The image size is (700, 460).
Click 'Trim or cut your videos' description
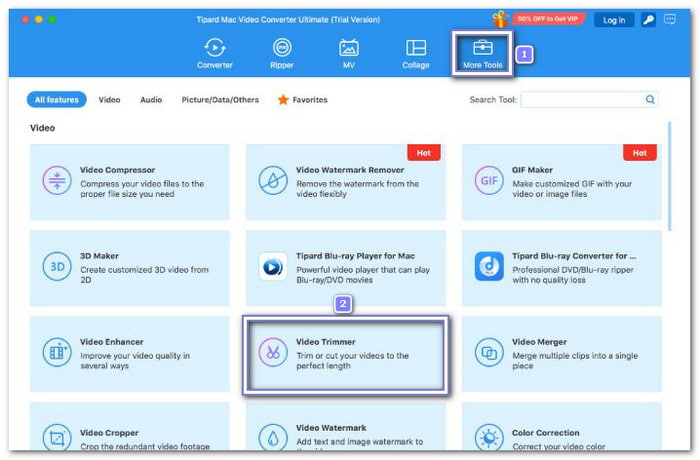pyautogui.click(x=352, y=361)
